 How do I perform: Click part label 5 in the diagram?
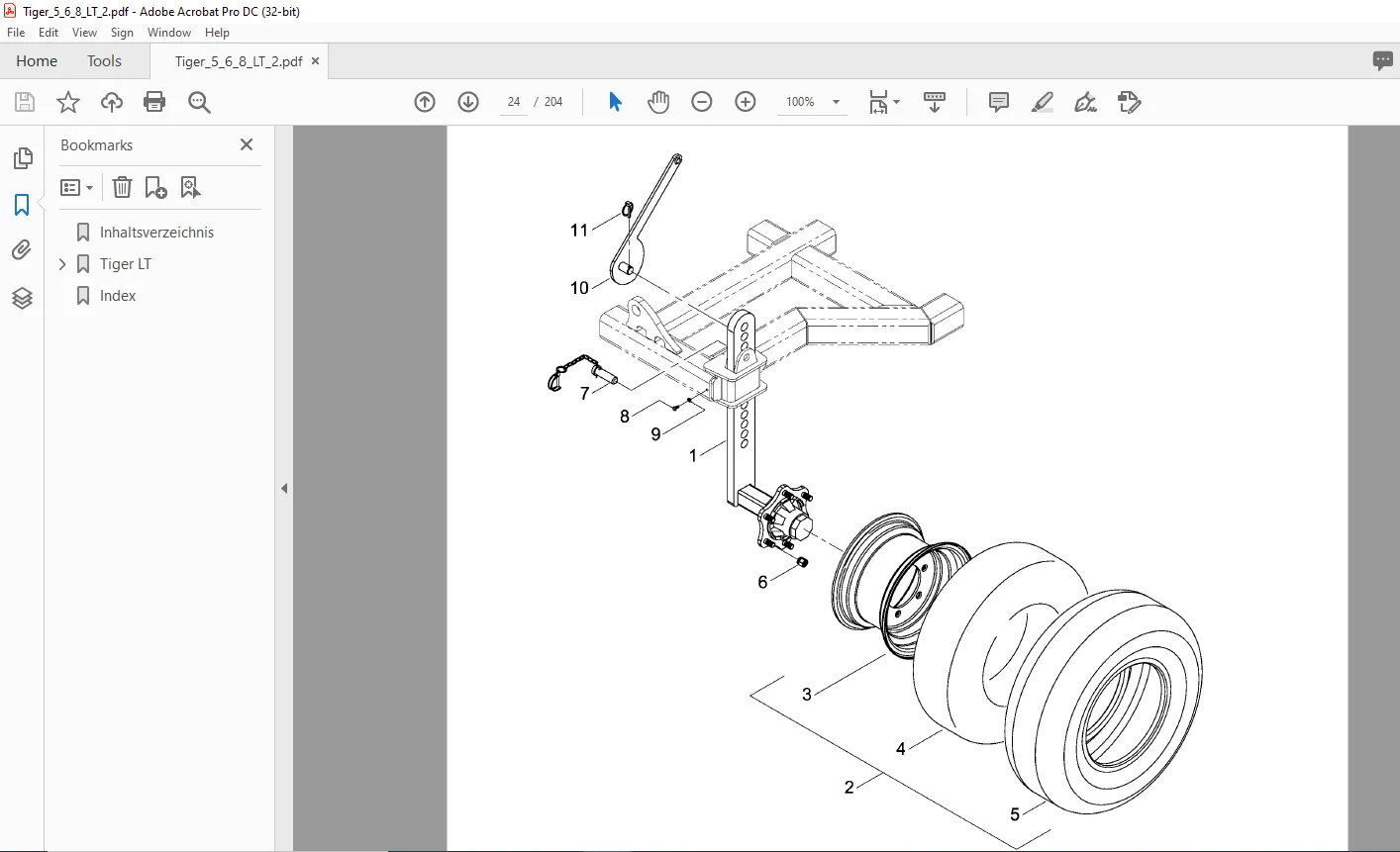tap(1015, 814)
